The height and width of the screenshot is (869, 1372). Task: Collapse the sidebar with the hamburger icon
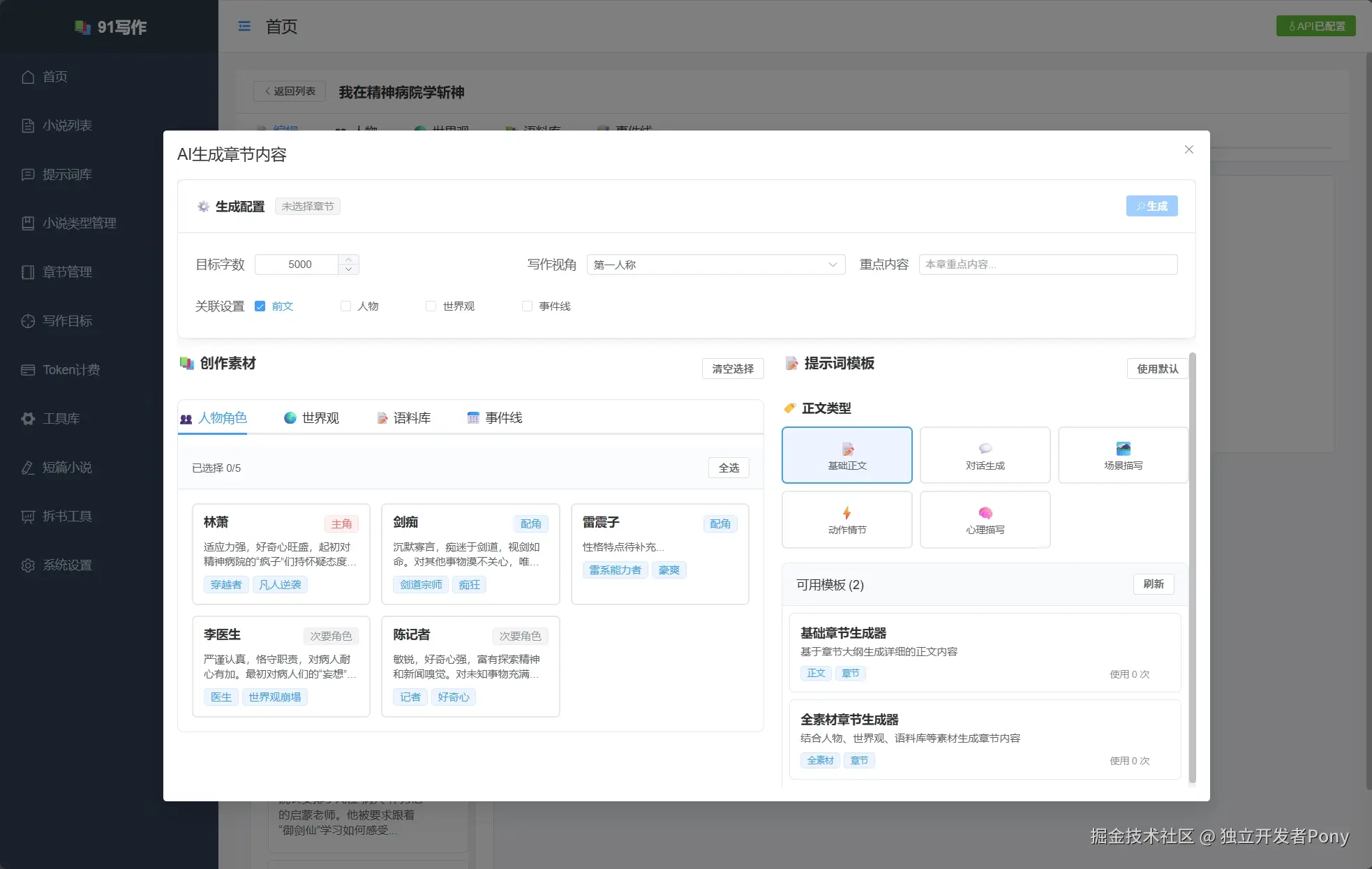coord(244,26)
